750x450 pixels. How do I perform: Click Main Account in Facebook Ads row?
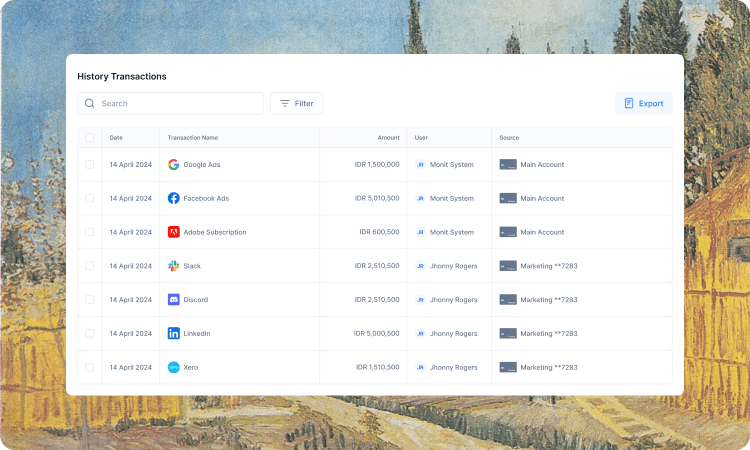pos(542,198)
